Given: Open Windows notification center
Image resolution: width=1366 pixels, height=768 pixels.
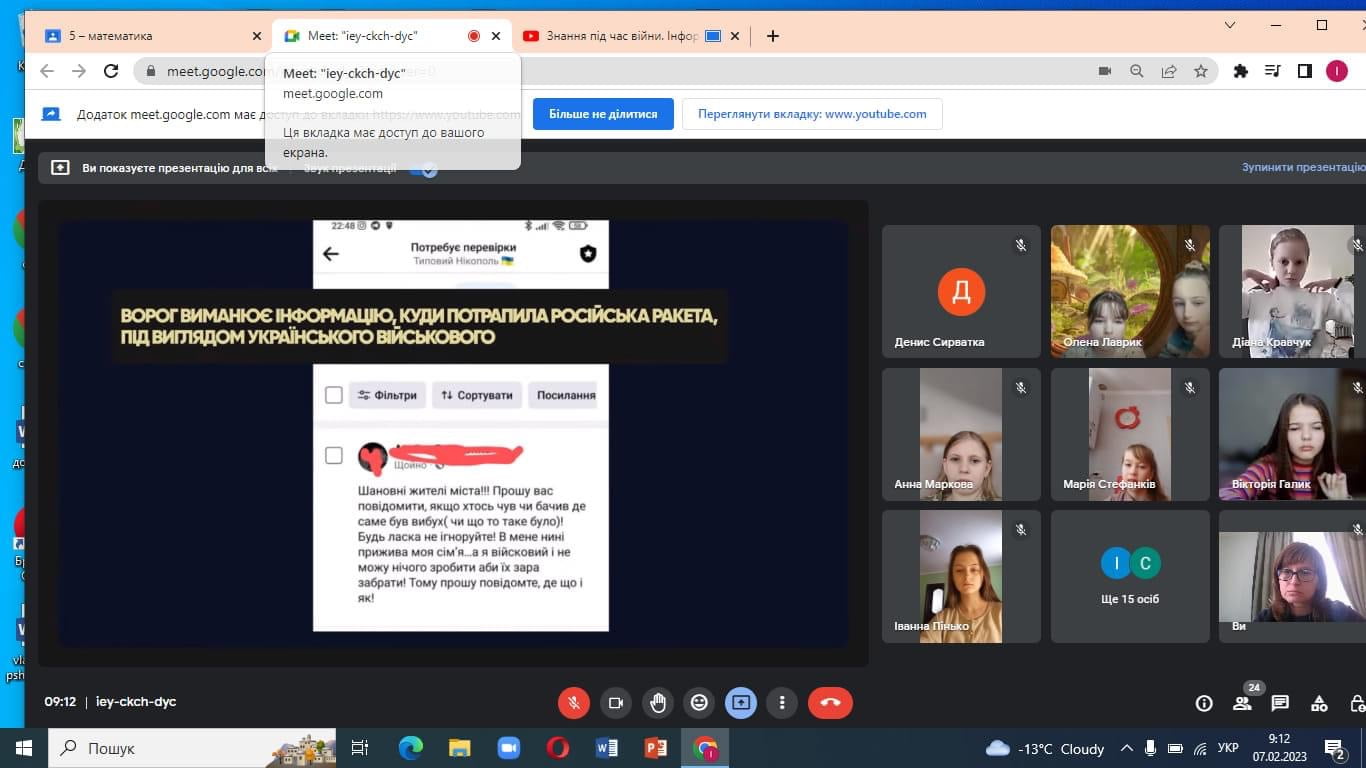Looking at the screenshot, I should [x=1335, y=748].
